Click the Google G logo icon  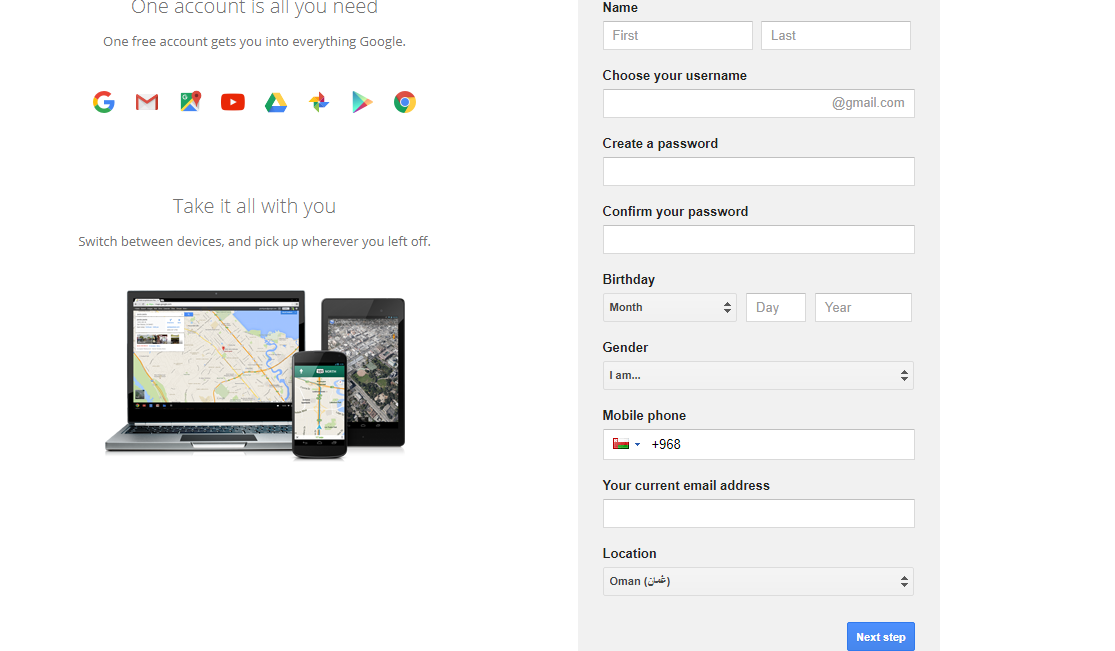point(104,102)
